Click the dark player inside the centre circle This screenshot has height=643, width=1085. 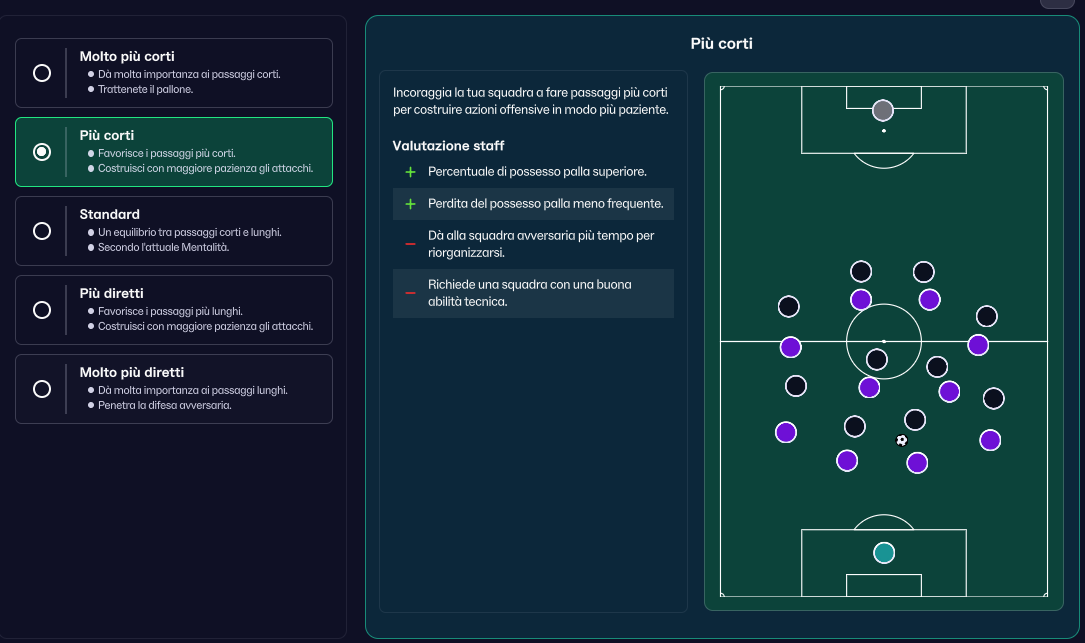pyautogui.click(x=877, y=359)
